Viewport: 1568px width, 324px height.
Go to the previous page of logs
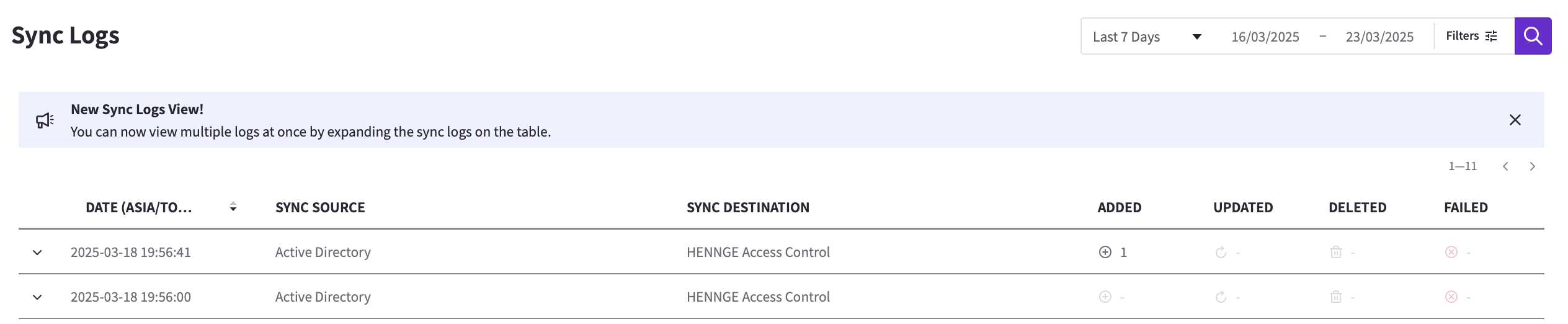(x=1505, y=166)
